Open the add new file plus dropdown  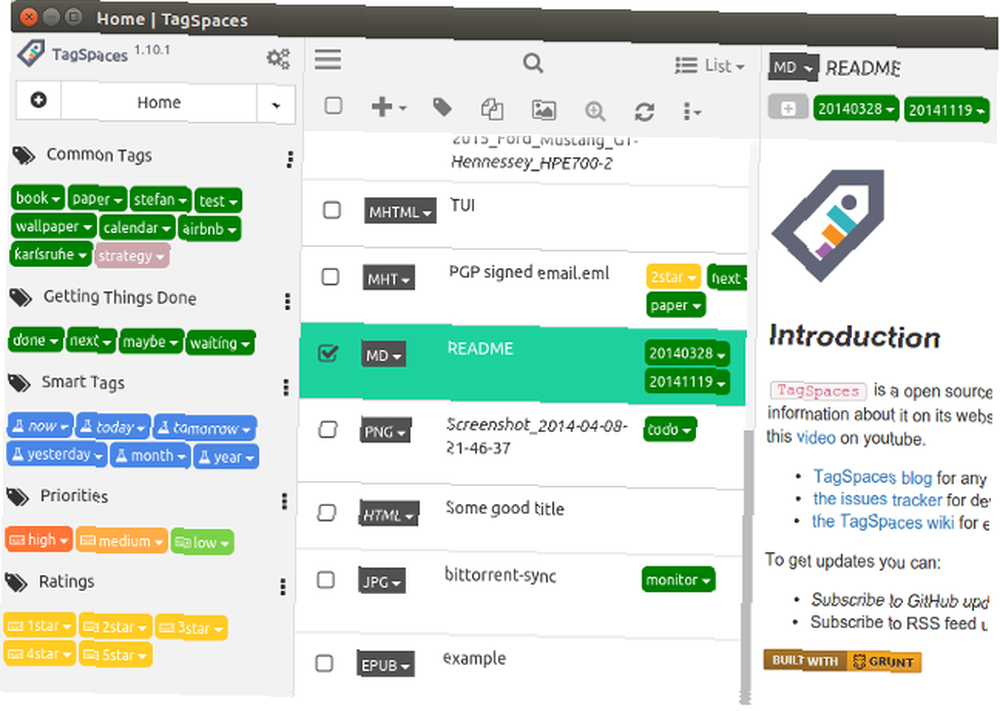388,106
